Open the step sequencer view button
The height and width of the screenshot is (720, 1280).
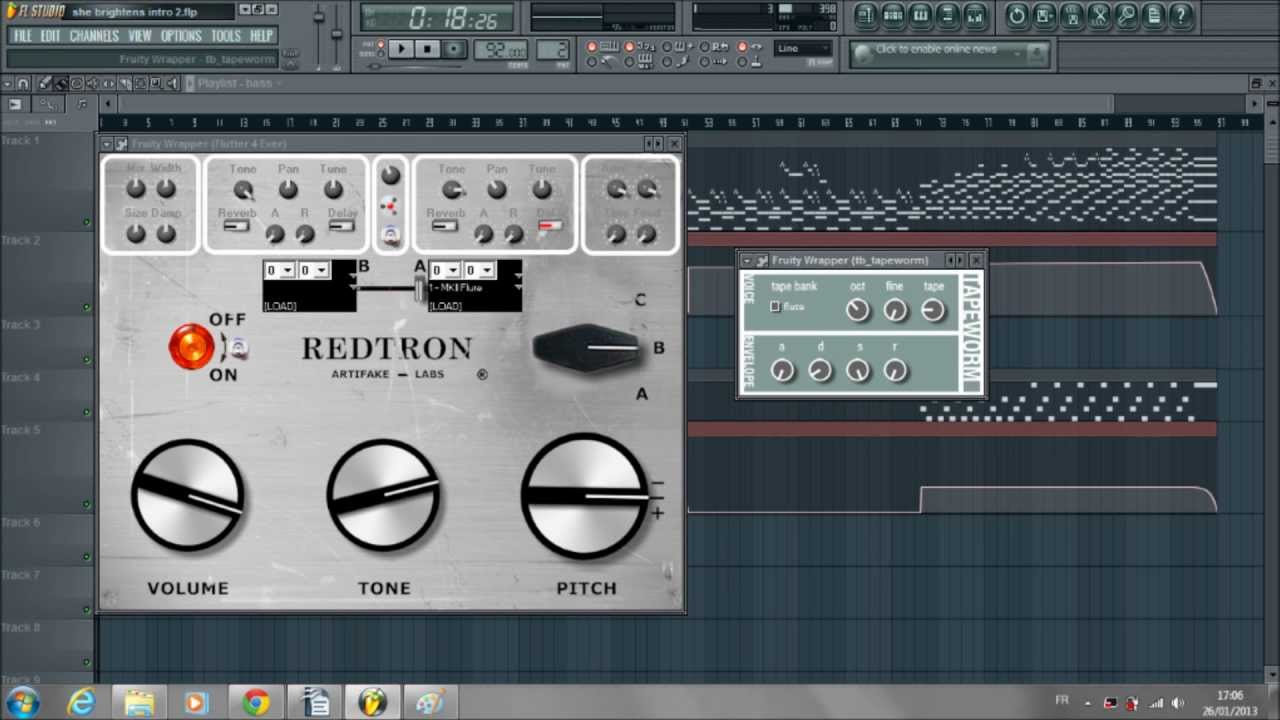(893, 15)
